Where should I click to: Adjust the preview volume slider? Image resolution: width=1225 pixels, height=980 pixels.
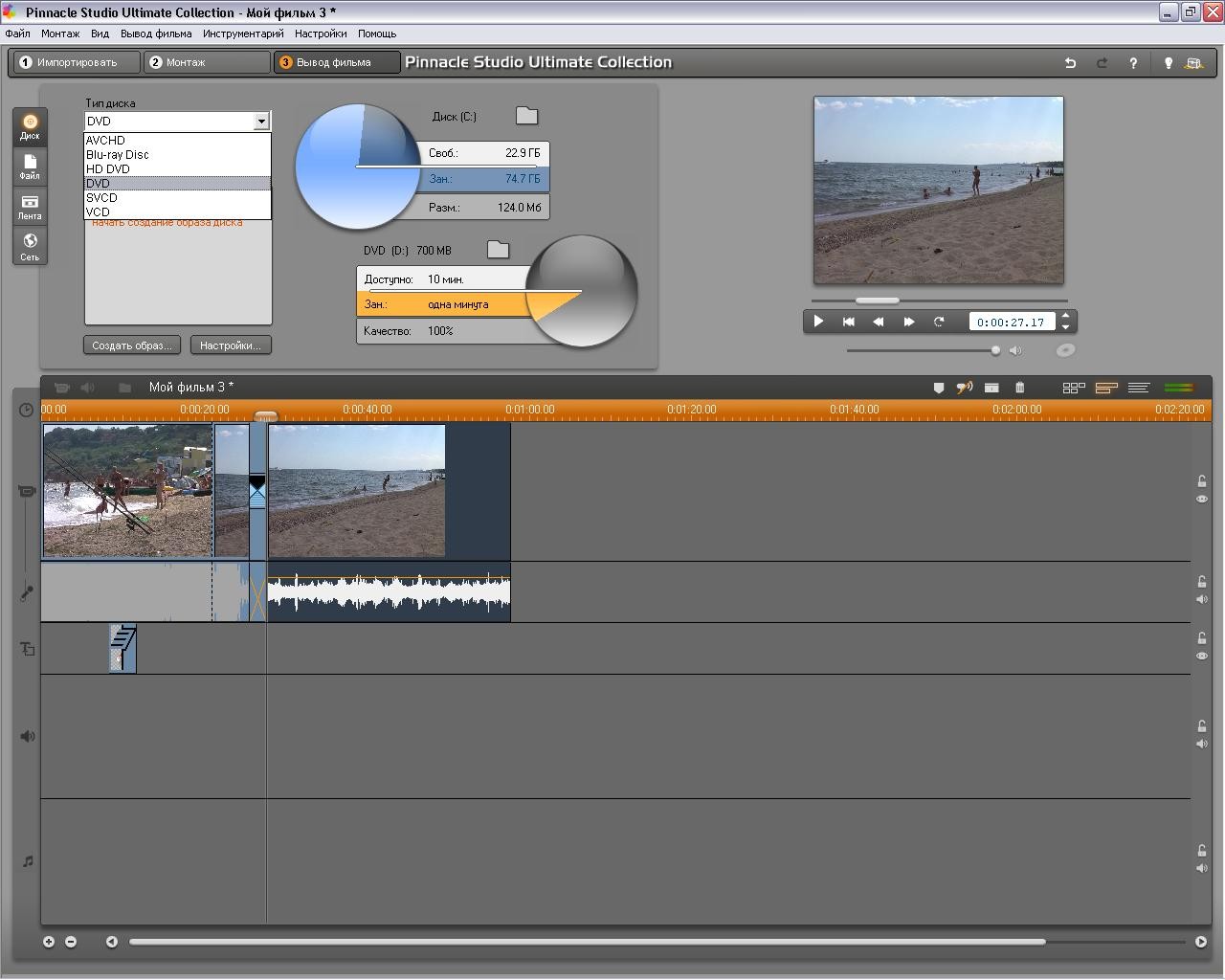(x=995, y=350)
